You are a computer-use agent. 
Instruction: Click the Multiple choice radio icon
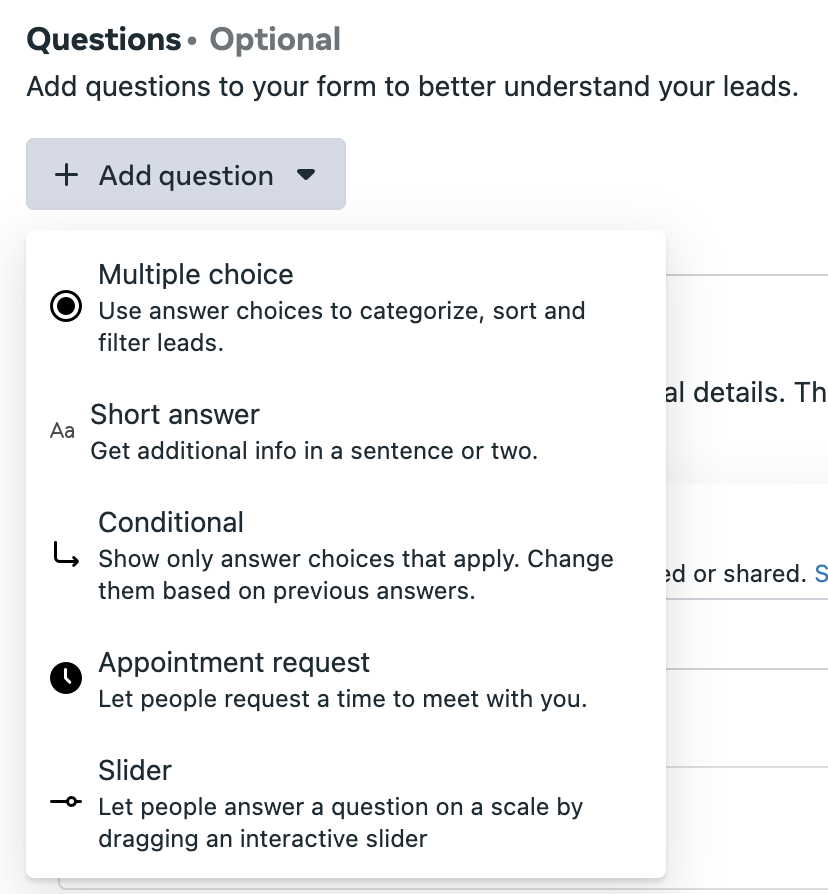[66, 306]
